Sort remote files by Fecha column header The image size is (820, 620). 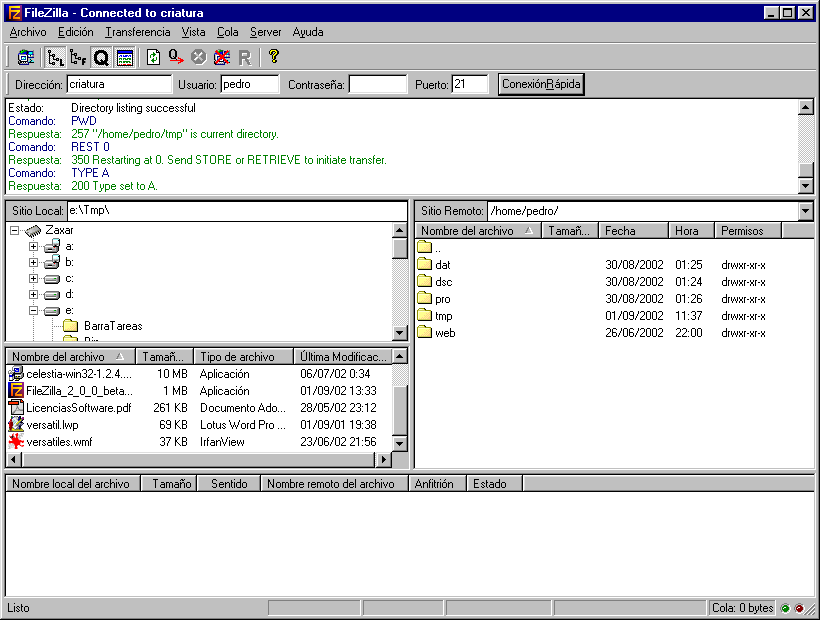tap(633, 231)
